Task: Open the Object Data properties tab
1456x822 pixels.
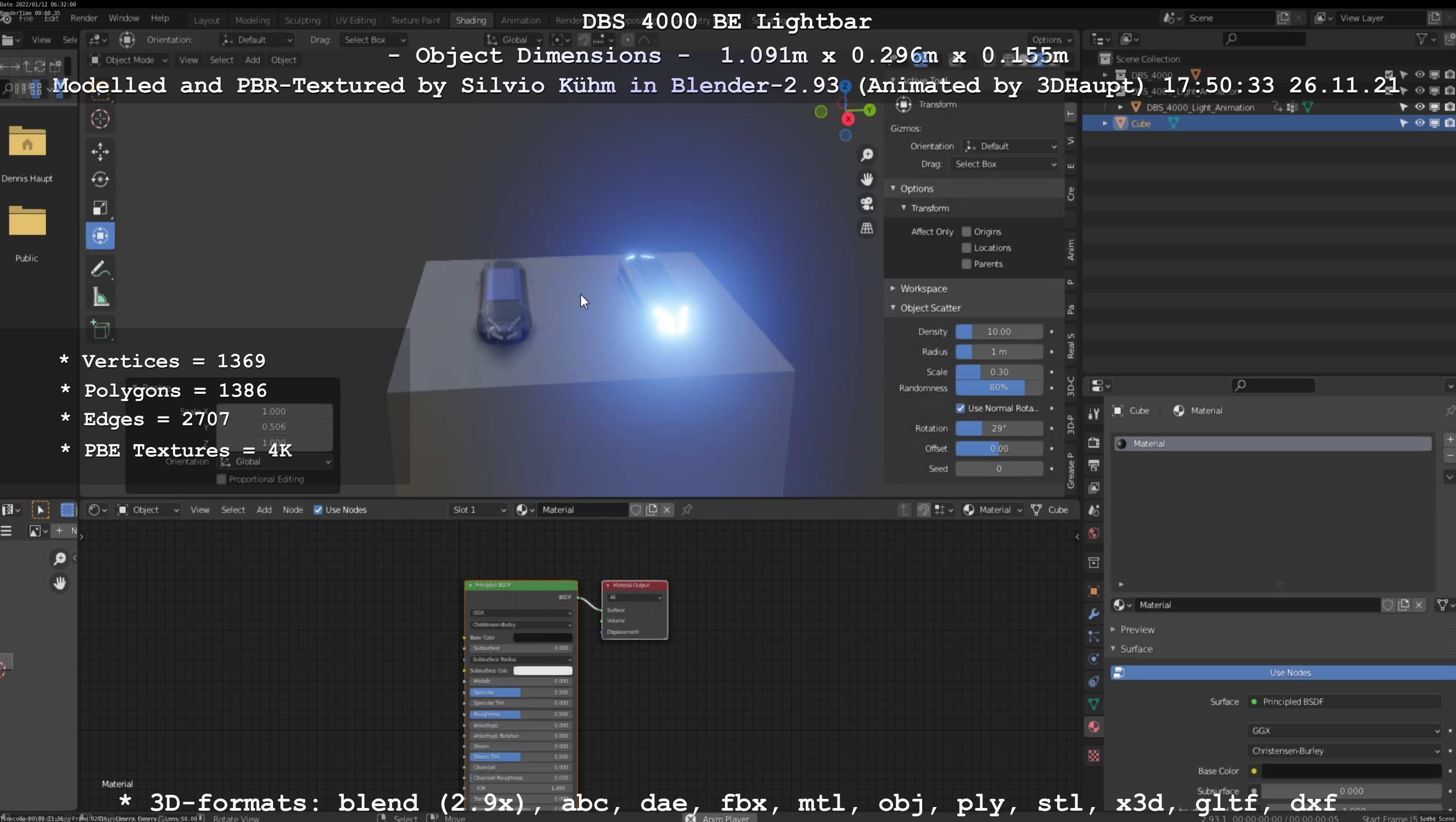Action: 1094,704
